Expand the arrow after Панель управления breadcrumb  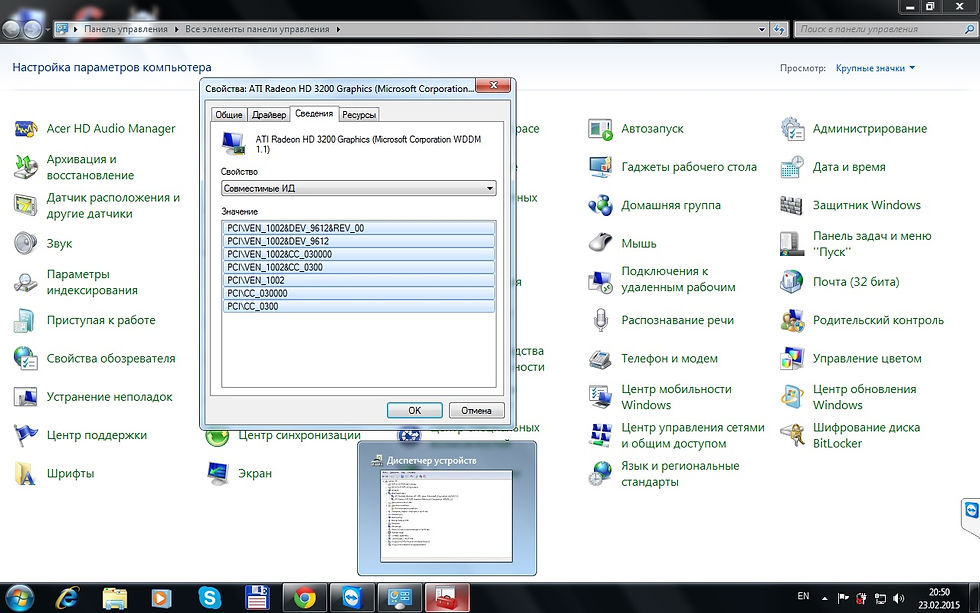[176, 29]
